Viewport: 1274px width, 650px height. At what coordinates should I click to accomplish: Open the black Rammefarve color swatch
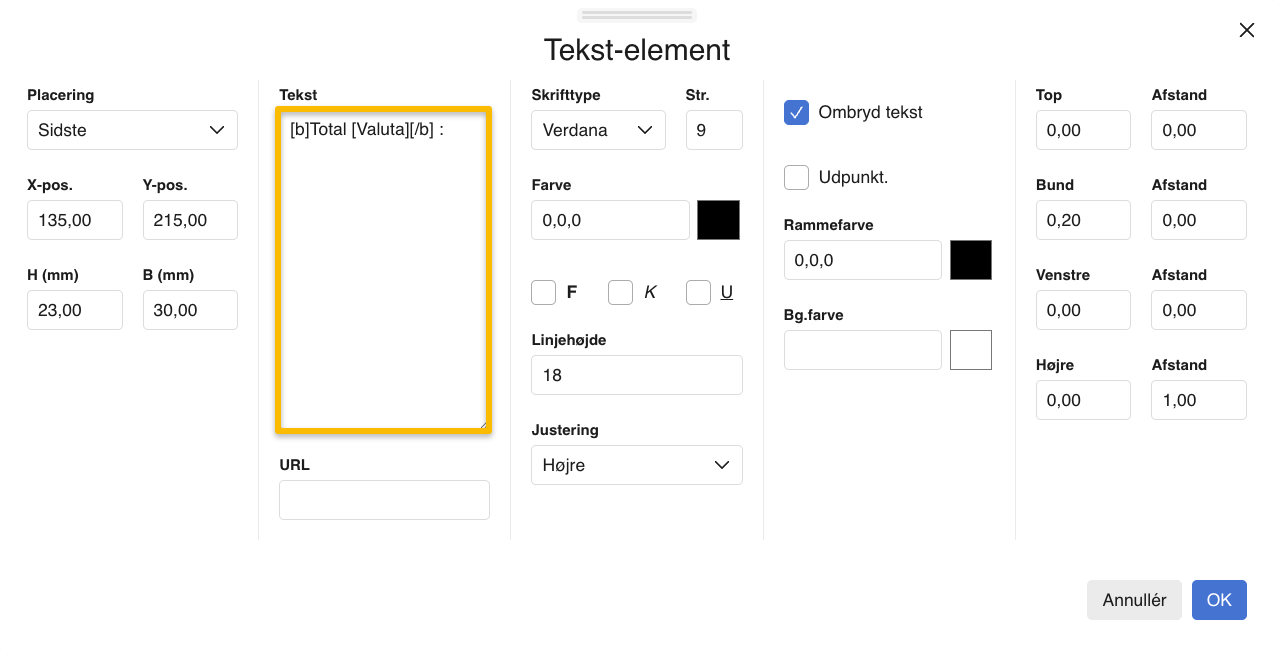[x=970, y=260]
